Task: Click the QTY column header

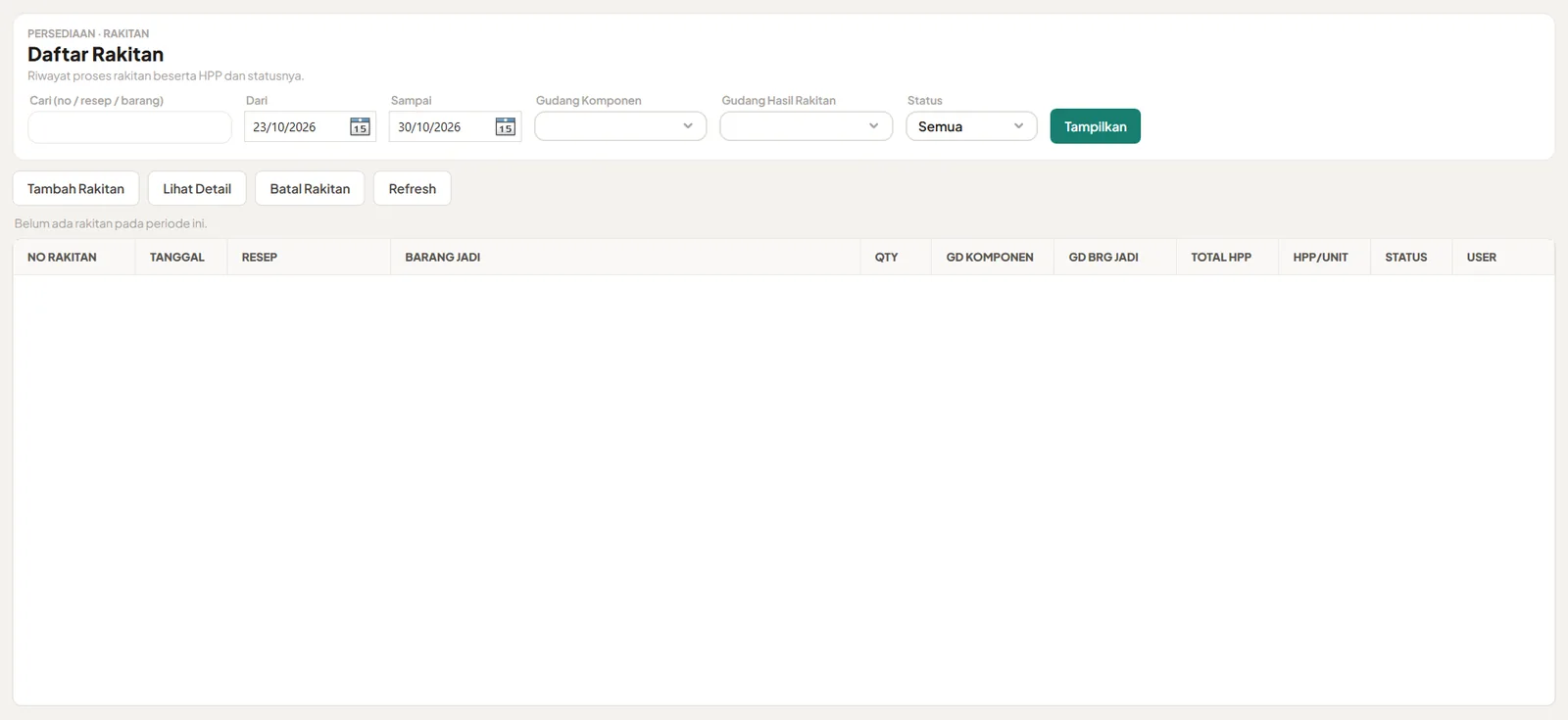Action: pyautogui.click(x=896, y=258)
